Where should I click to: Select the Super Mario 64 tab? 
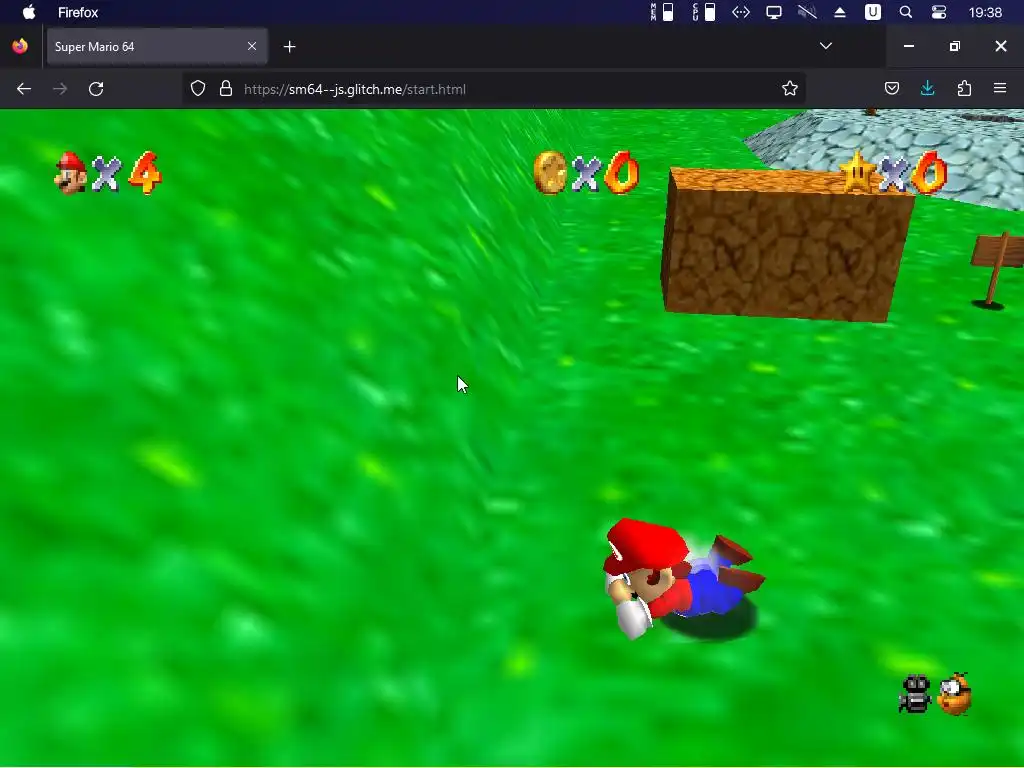click(x=157, y=46)
